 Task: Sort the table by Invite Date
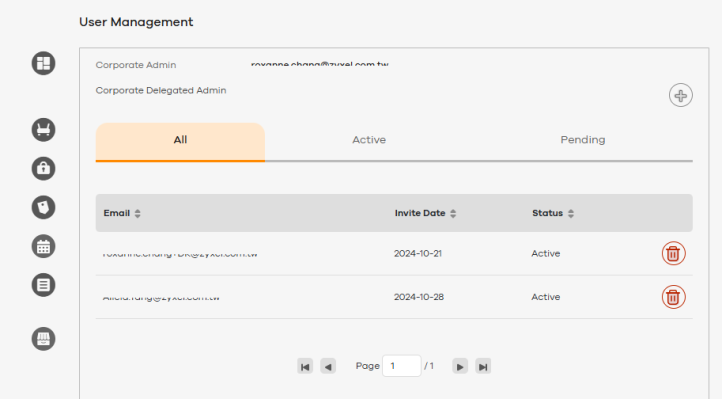453,214
